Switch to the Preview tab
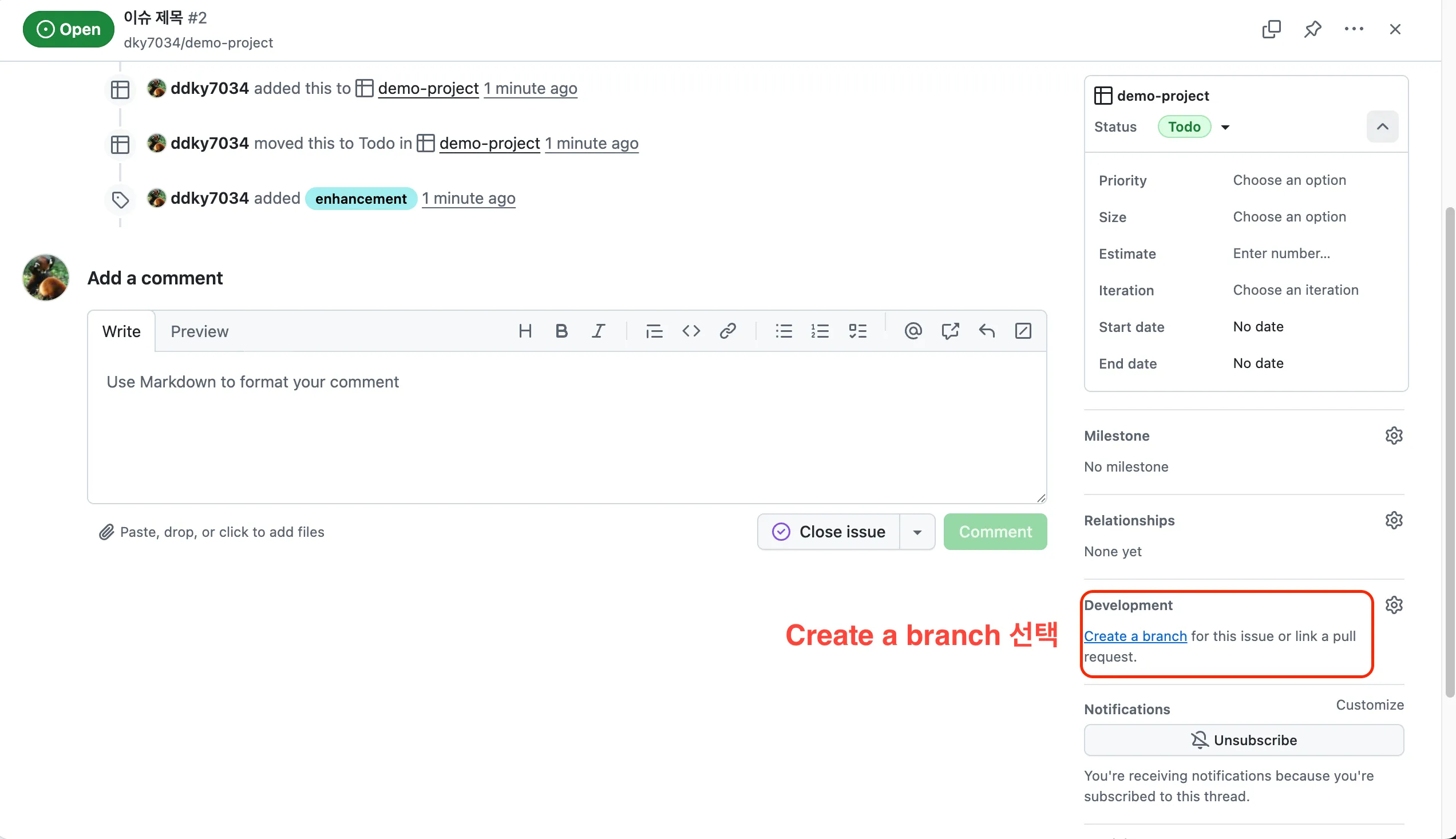 click(199, 331)
